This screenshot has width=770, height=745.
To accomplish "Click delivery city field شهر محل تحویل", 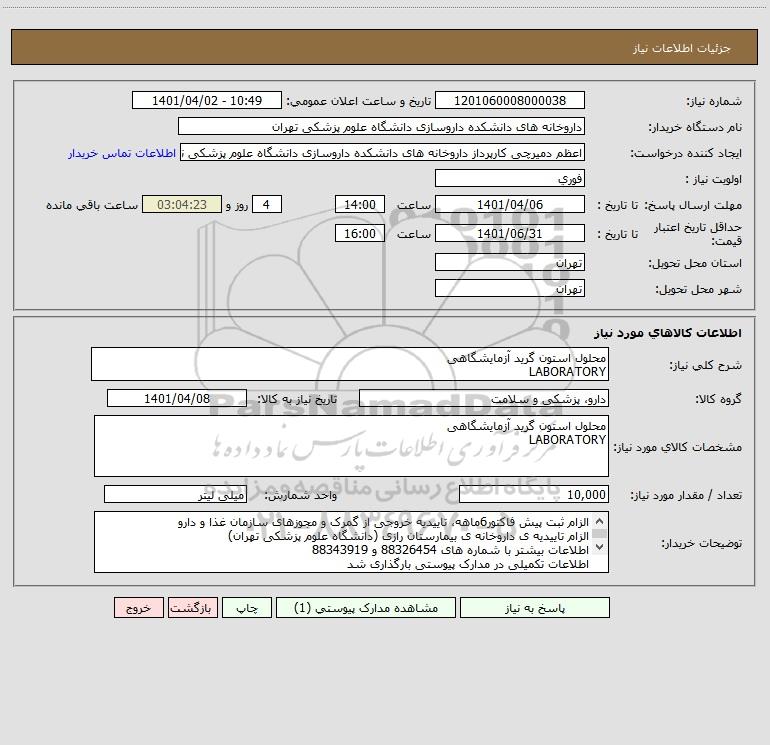I will [x=510, y=288].
